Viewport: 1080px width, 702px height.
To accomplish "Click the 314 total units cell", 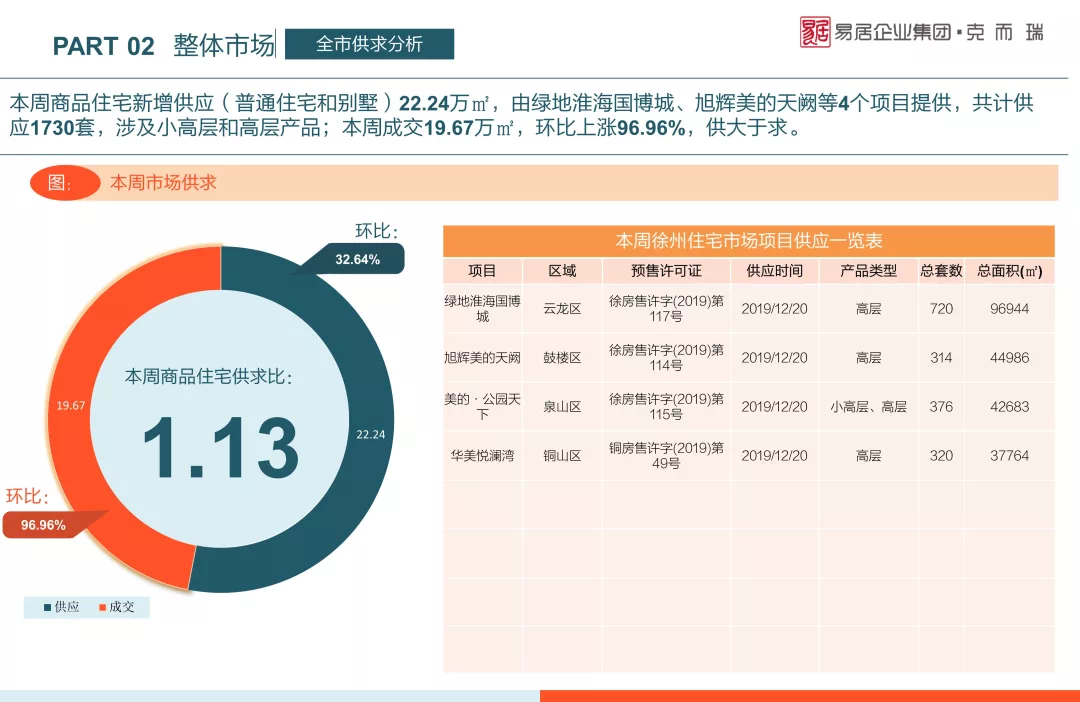I will pos(941,358).
